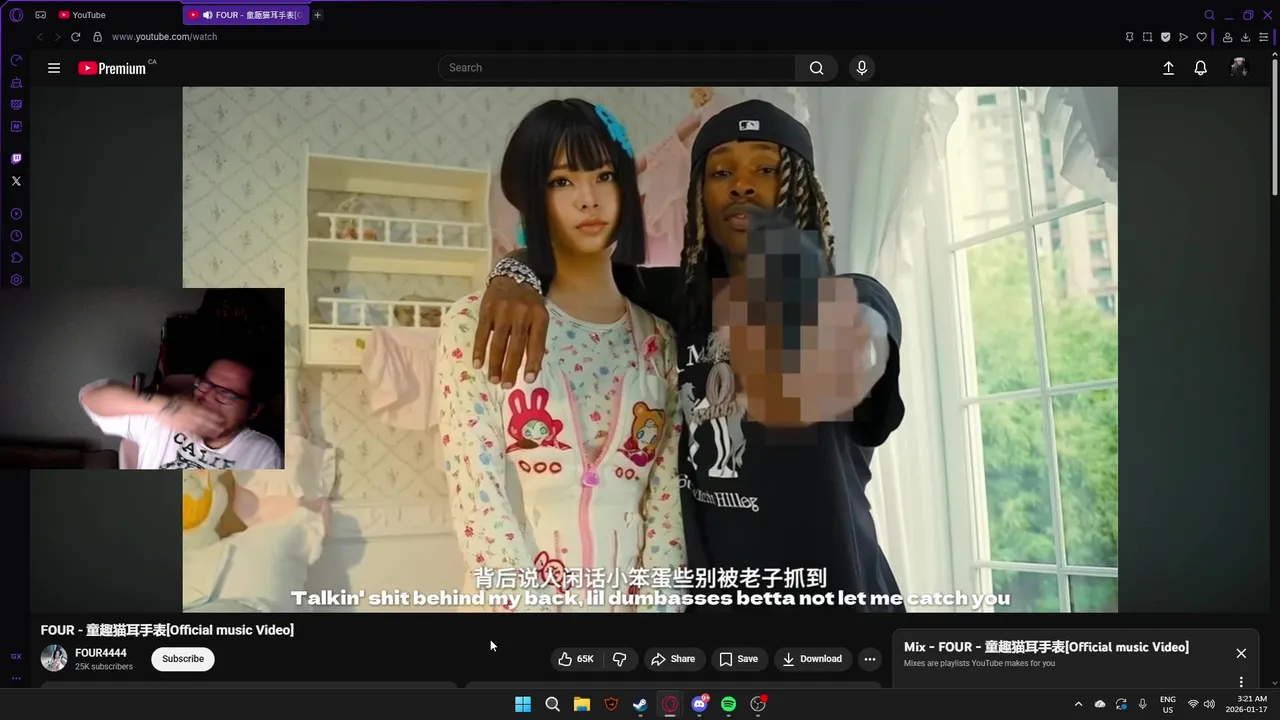
Task: Open Steam from the taskbar
Action: [641, 704]
